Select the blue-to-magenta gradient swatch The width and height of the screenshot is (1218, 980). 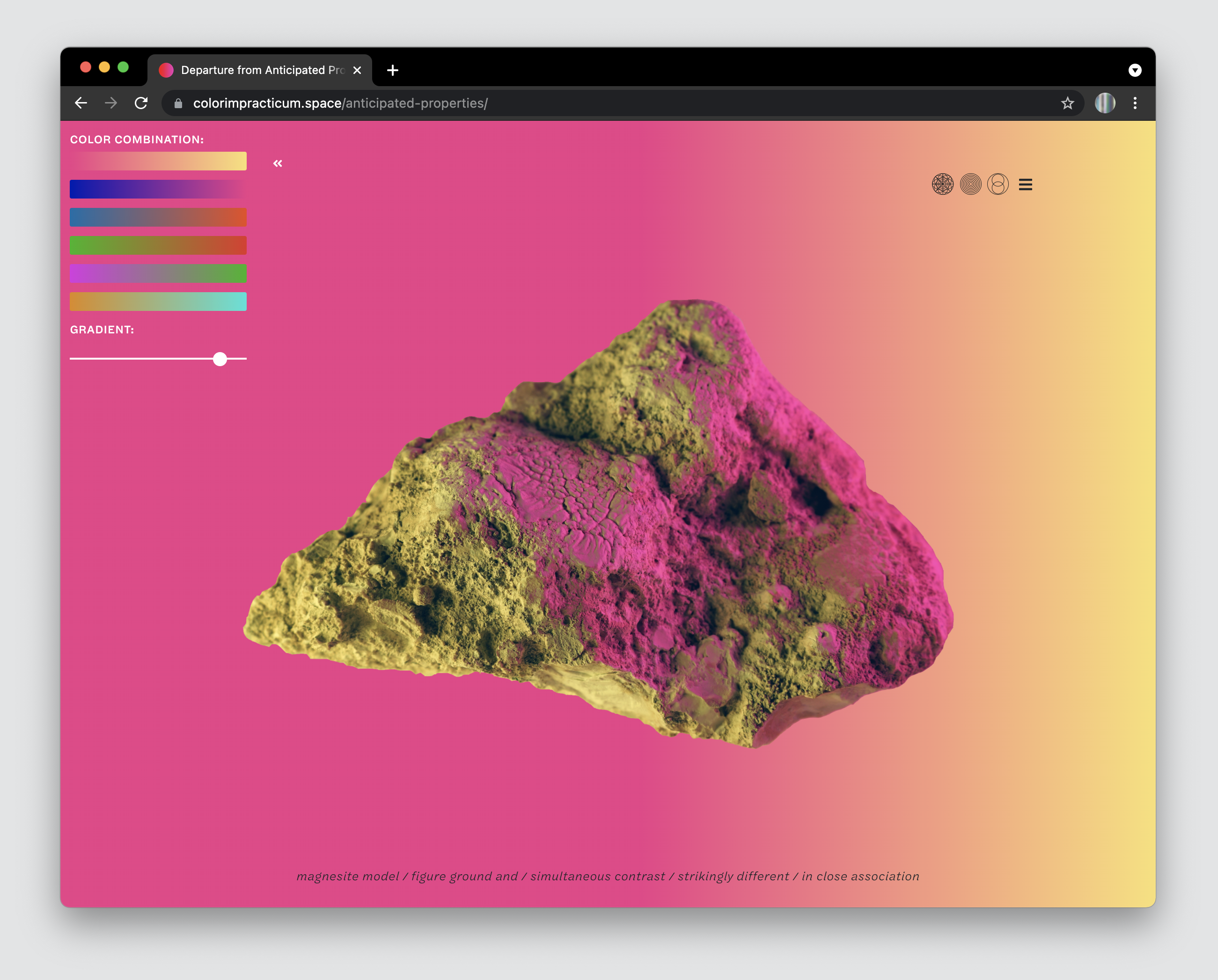pos(158,189)
